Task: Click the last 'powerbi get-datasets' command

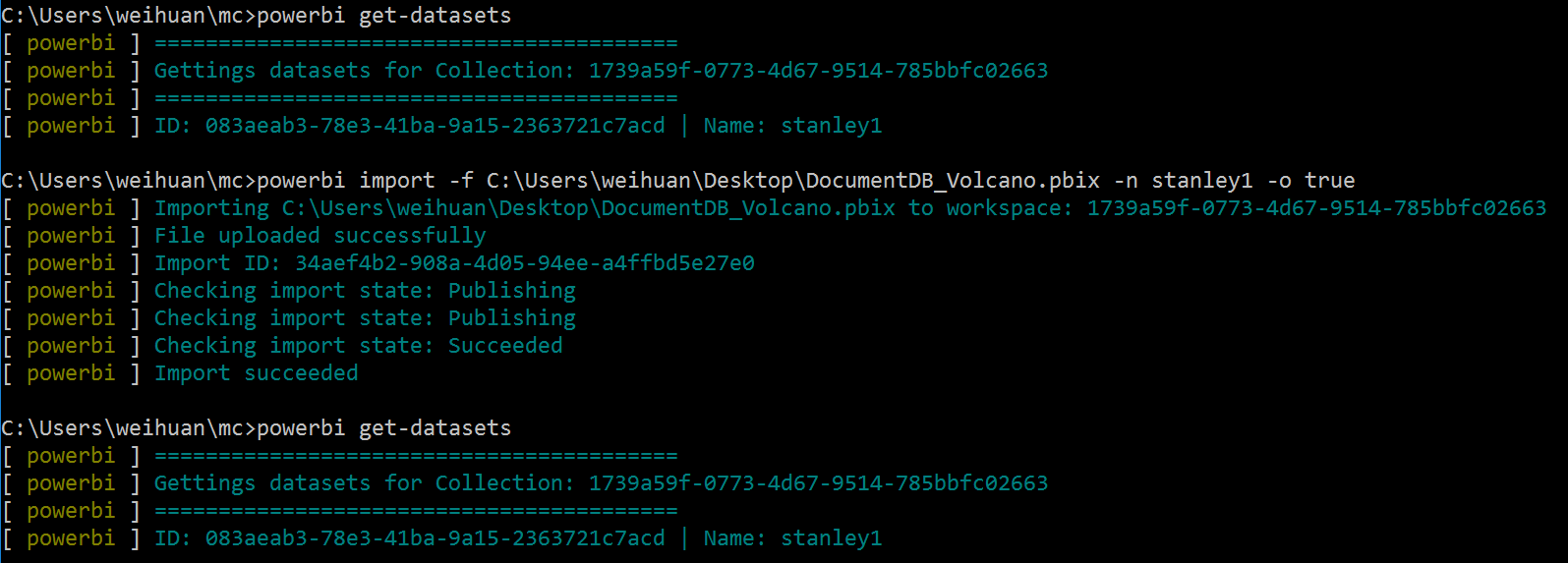Action: (383, 428)
